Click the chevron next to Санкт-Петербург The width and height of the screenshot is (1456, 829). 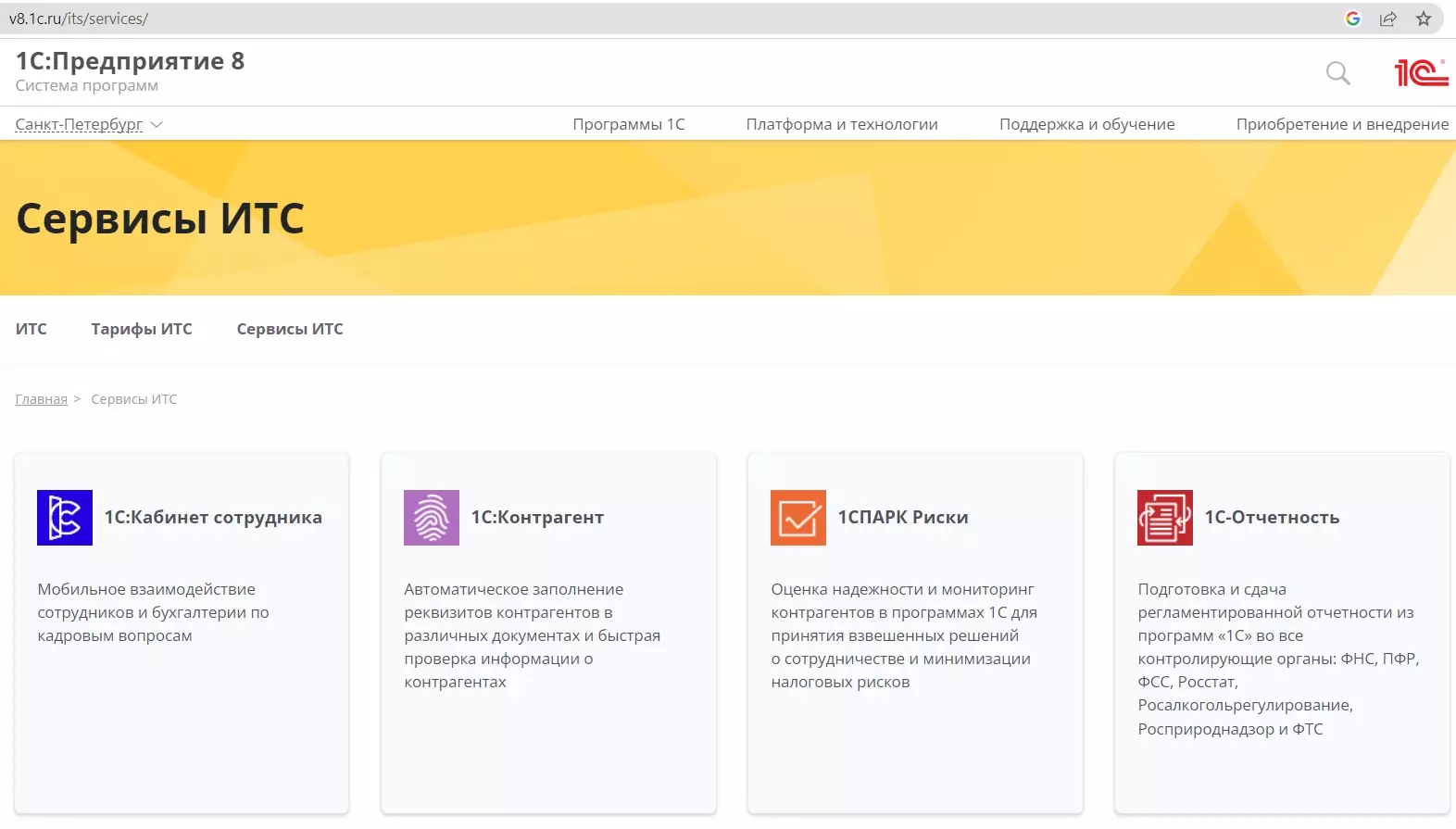point(157,124)
